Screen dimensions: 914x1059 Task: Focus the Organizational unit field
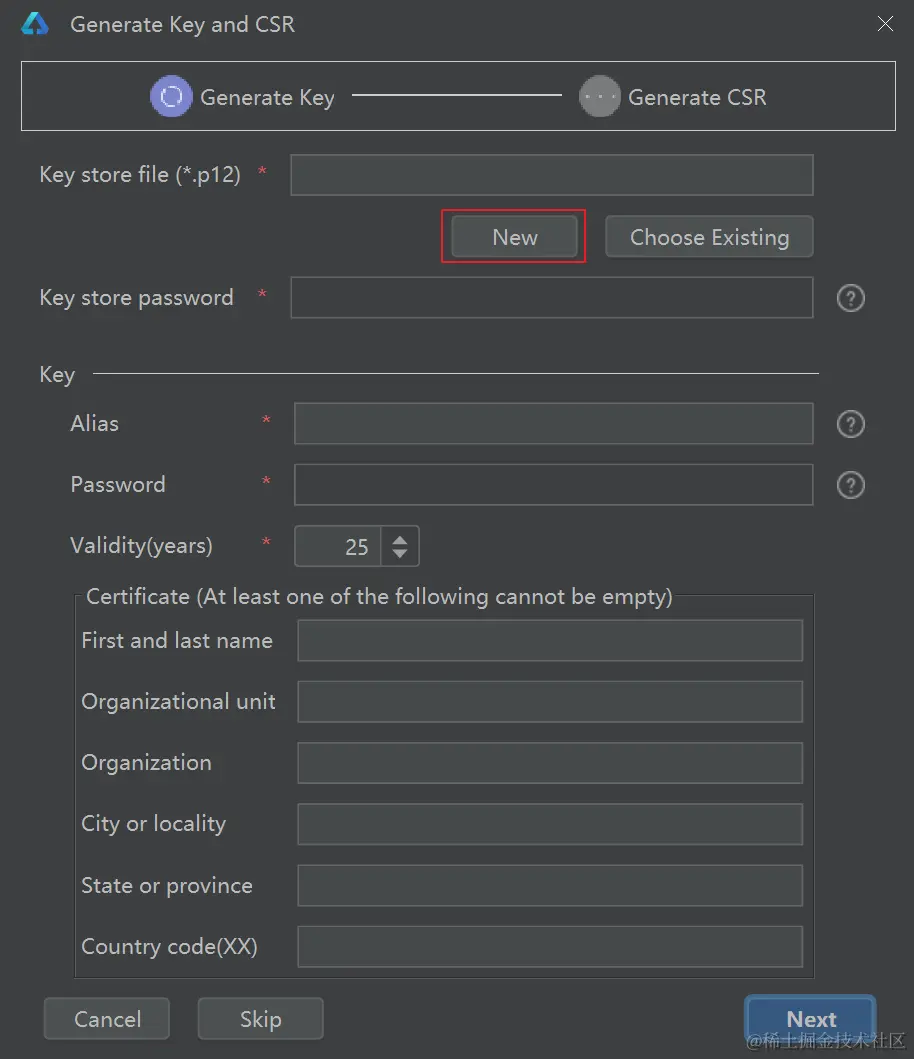tap(550, 702)
